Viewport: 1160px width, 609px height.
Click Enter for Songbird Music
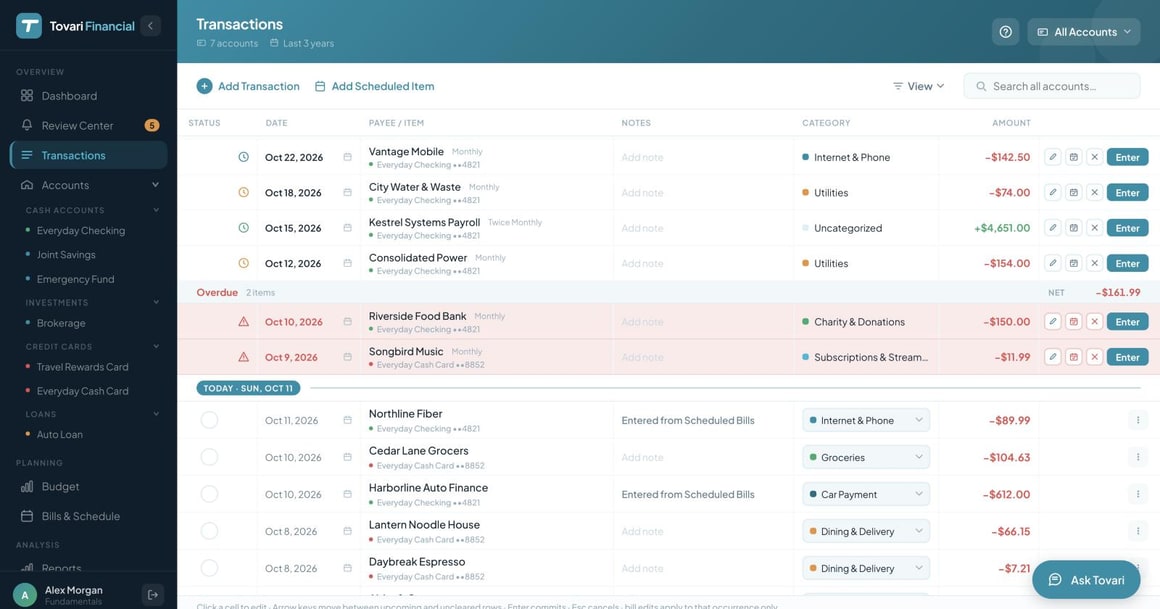[x=1127, y=357]
